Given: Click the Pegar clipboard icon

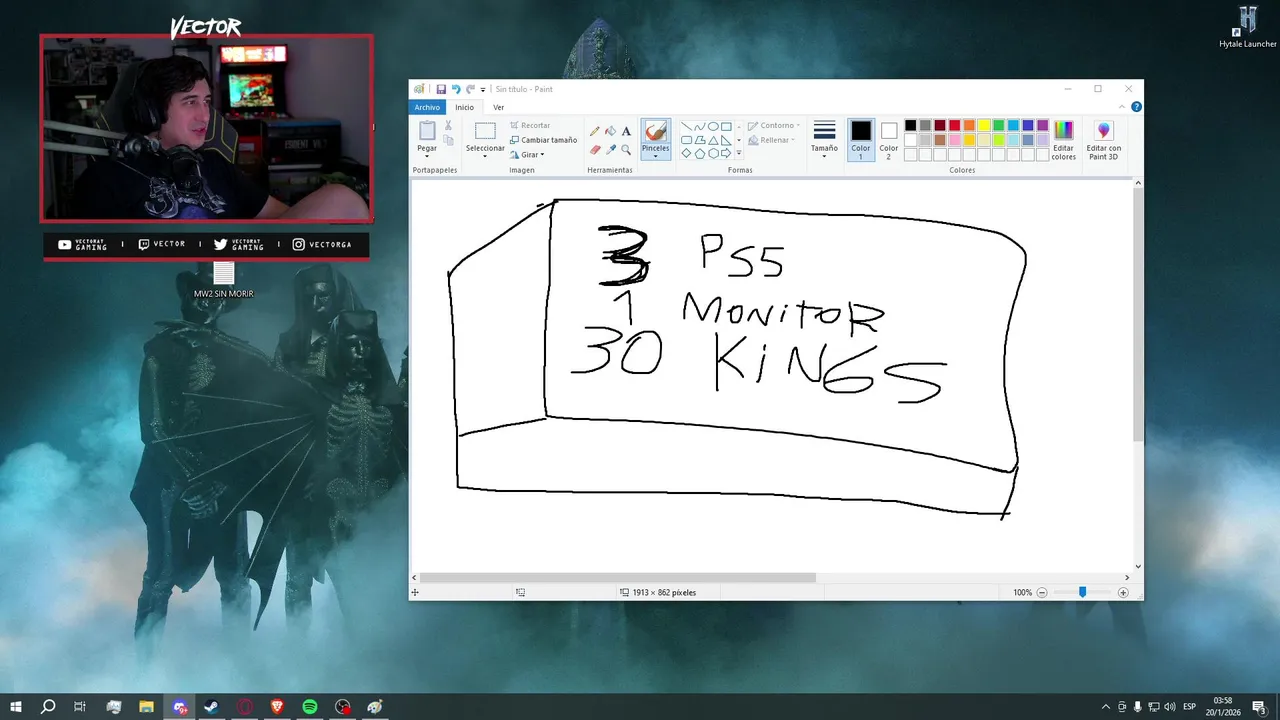Looking at the screenshot, I should click(427, 130).
